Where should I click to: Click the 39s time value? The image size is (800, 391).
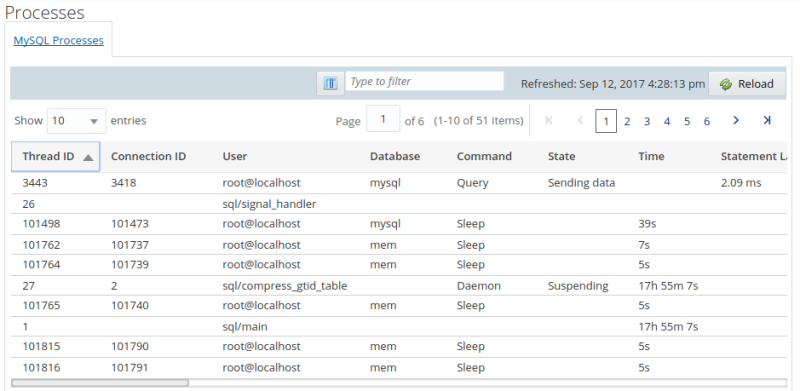point(647,224)
